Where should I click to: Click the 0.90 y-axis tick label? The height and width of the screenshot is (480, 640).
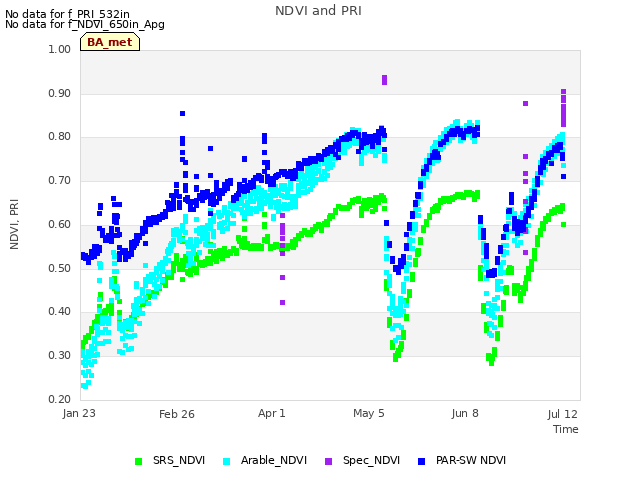pos(60,93)
